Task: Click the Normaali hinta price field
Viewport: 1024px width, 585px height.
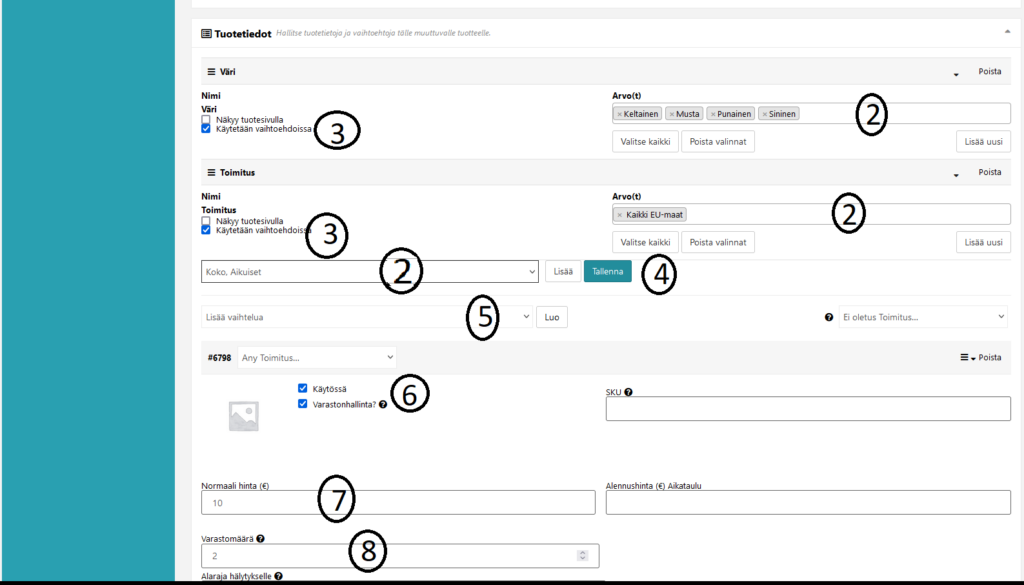Action: click(398, 502)
